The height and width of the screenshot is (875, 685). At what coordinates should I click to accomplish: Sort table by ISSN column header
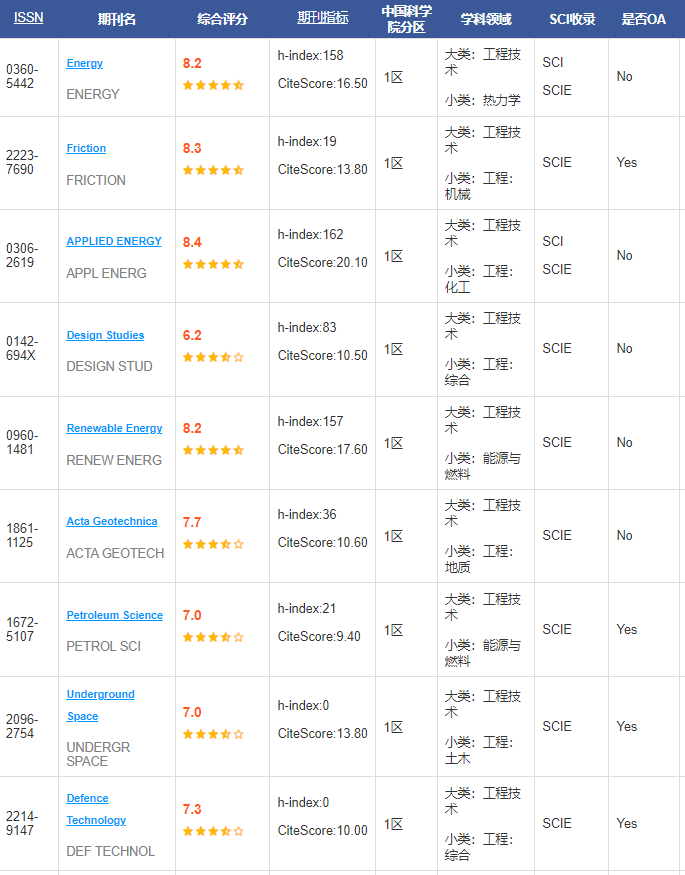[x=28, y=17]
